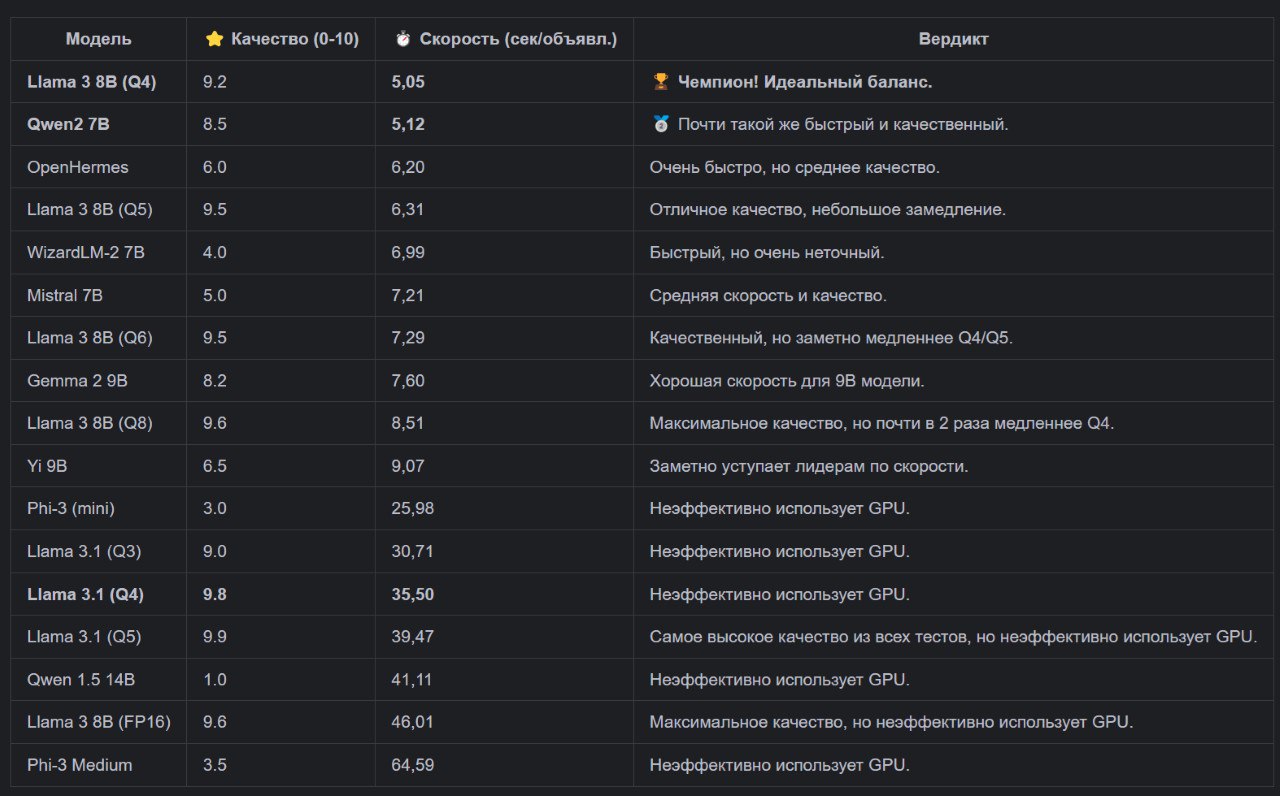Viewport: 1280px width, 796px height.
Task: Click the star icon in the Качество header
Action: pyautogui.click(x=214, y=39)
